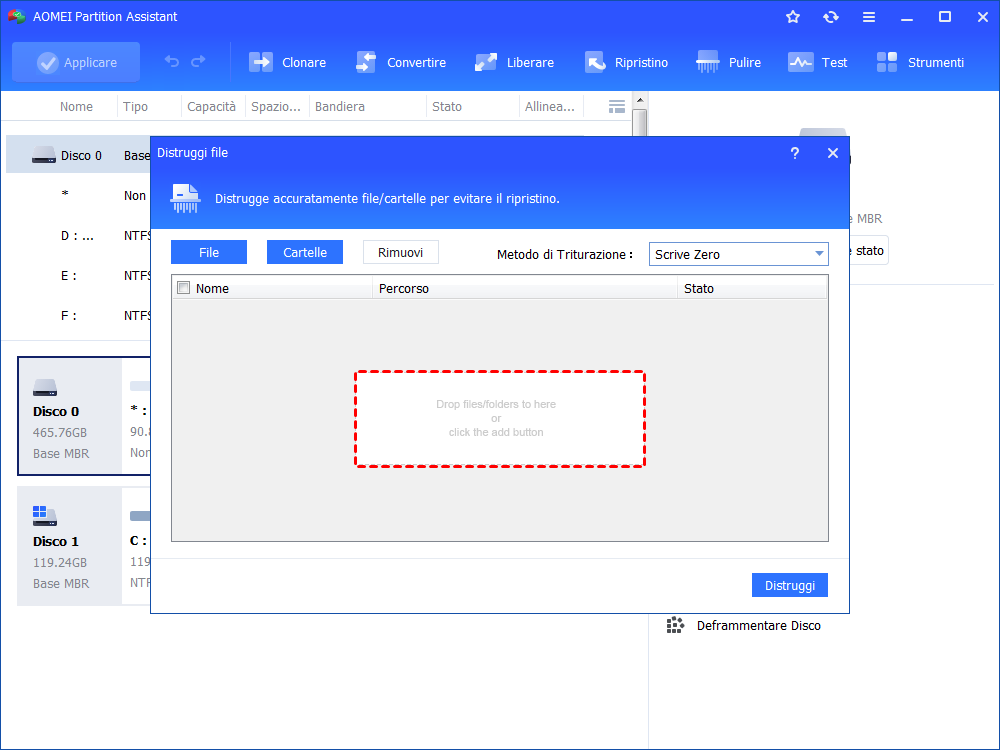
Task: Click the column list view options icon
Action: pyautogui.click(x=617, y=107)
